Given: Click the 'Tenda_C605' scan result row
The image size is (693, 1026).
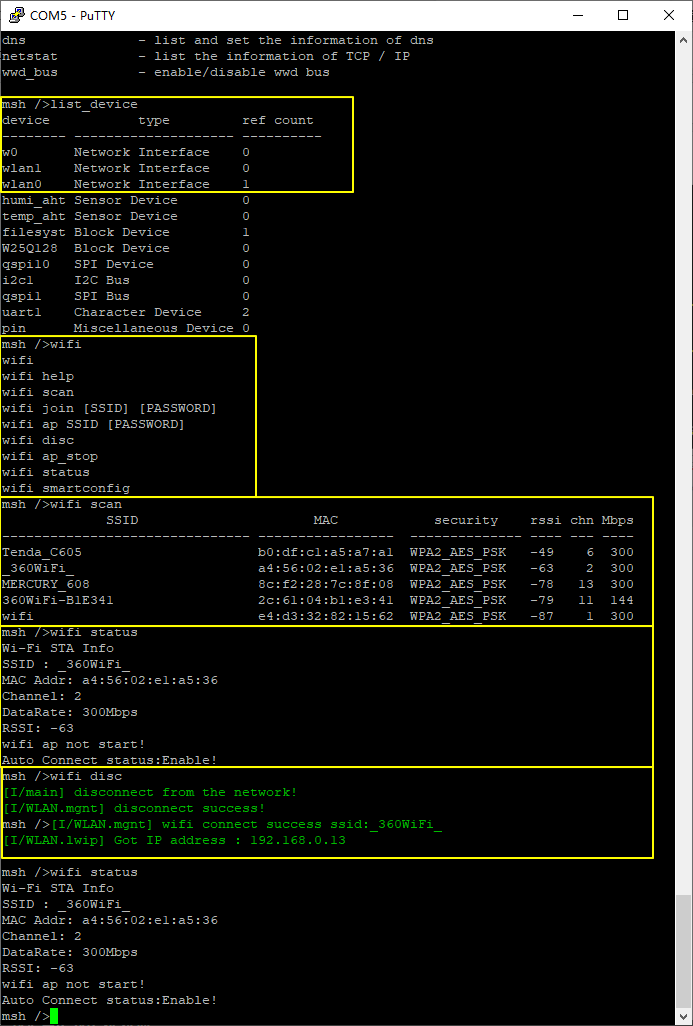Looking at the screenshot, I should point(318,552).
